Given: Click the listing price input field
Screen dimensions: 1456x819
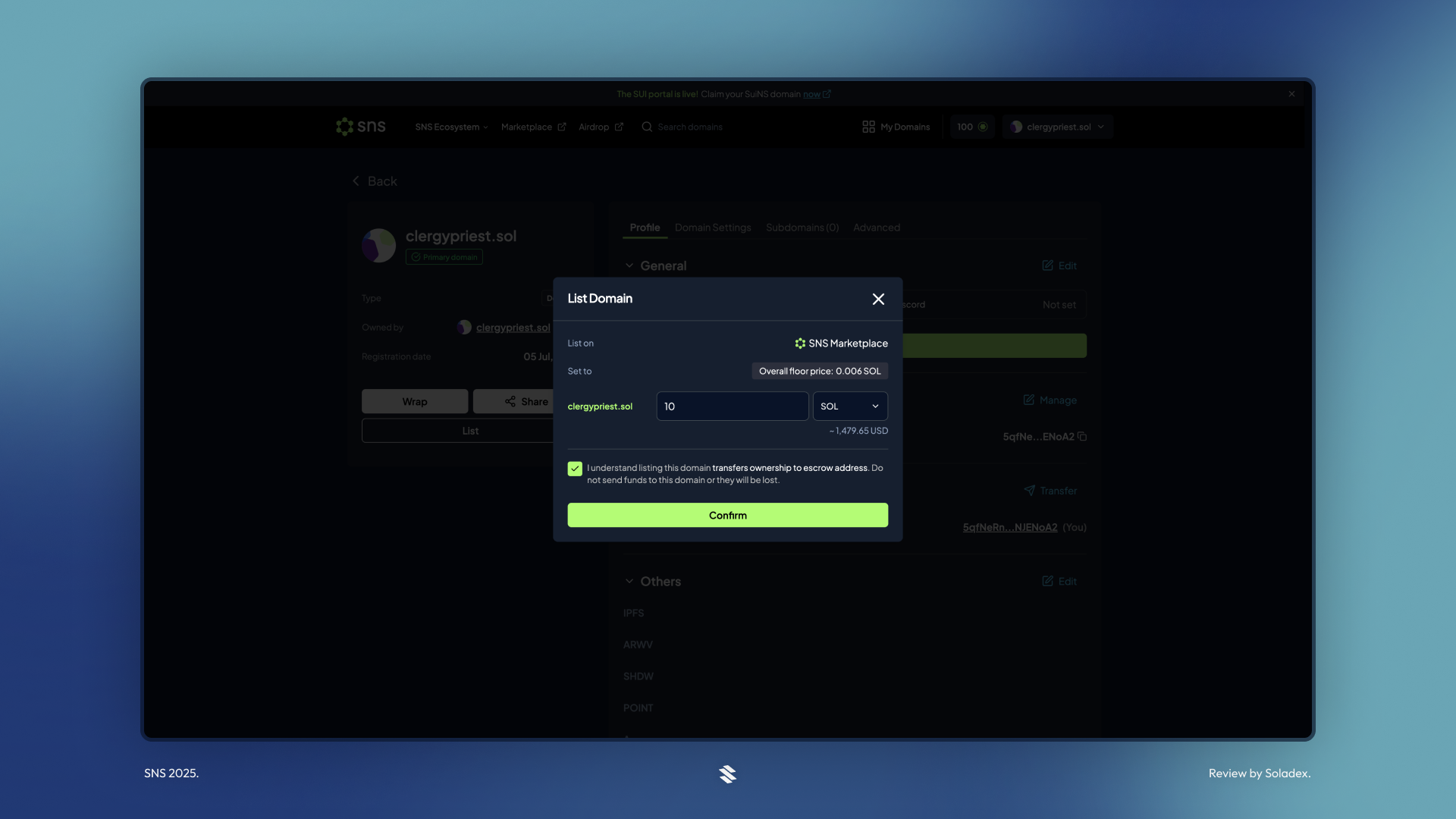Looking at the screenshot, I should (733, 406).
